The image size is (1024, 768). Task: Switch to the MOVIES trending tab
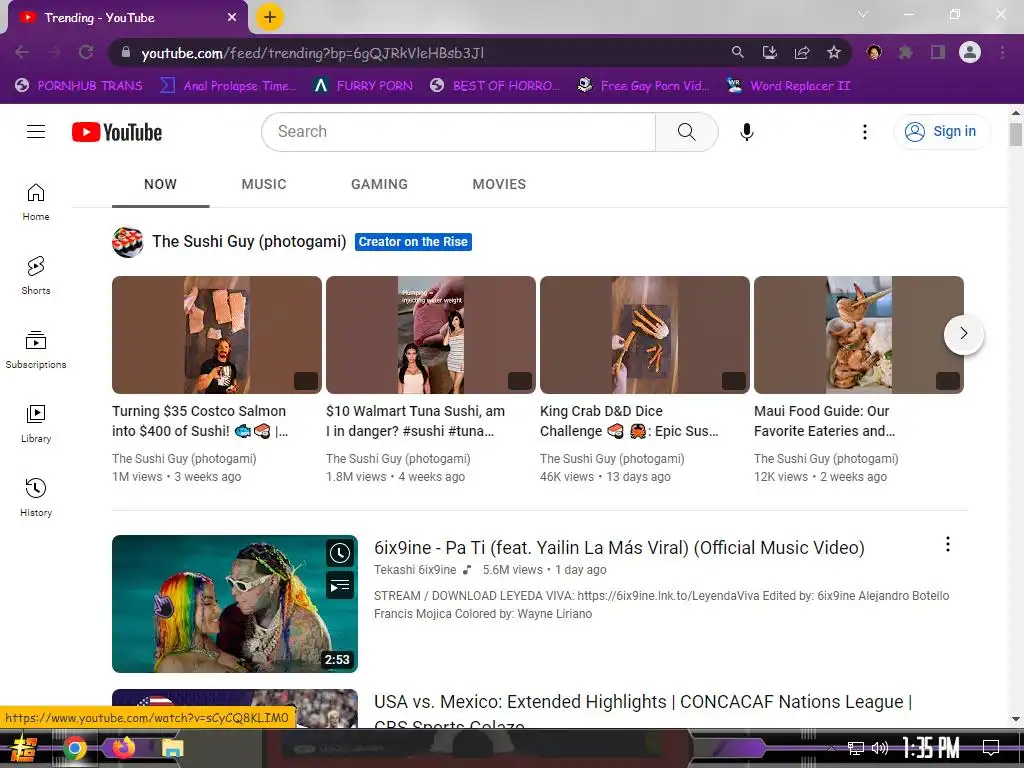pos(499,185)
